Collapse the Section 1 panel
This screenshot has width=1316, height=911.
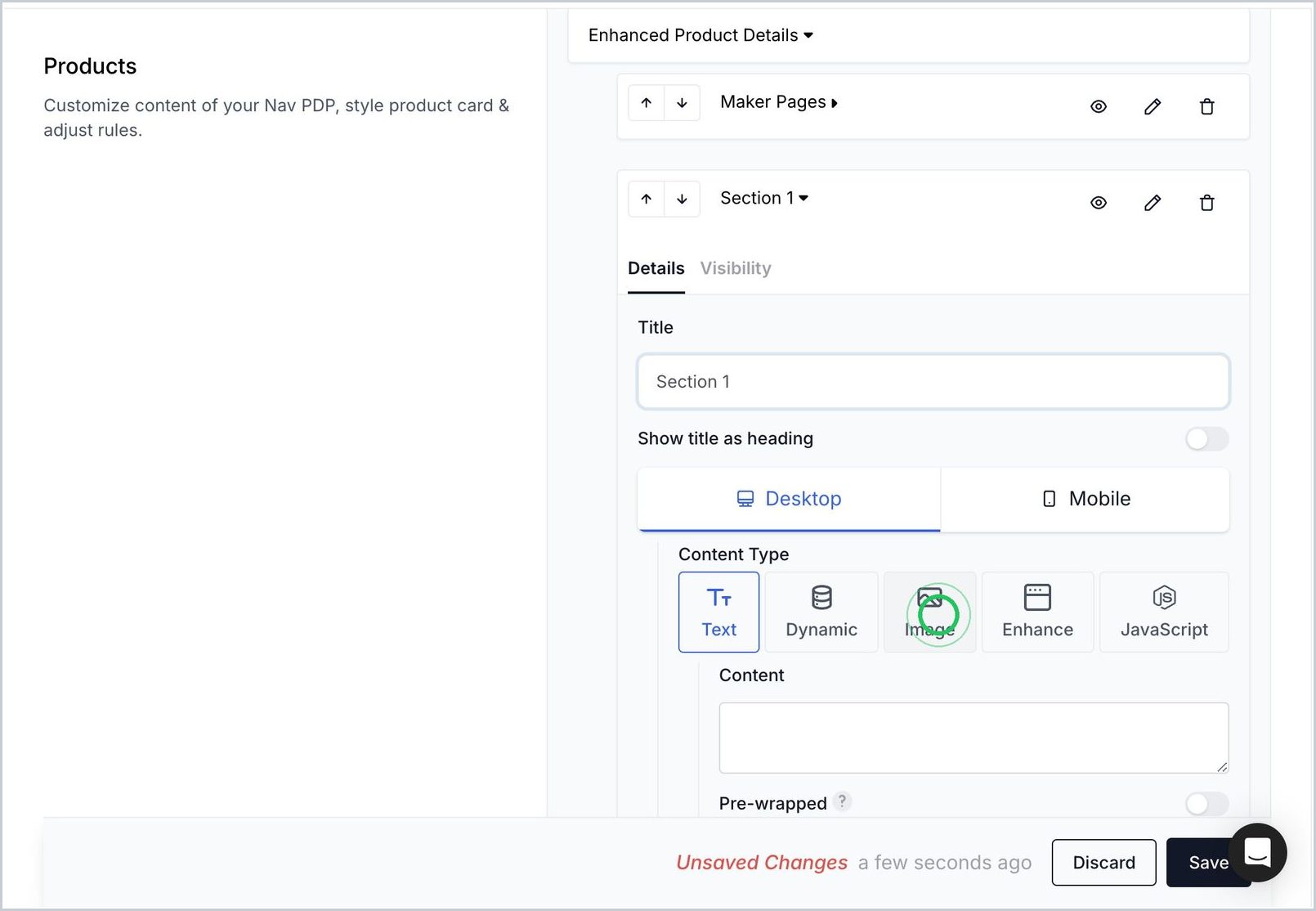click(x=764, y=198)
